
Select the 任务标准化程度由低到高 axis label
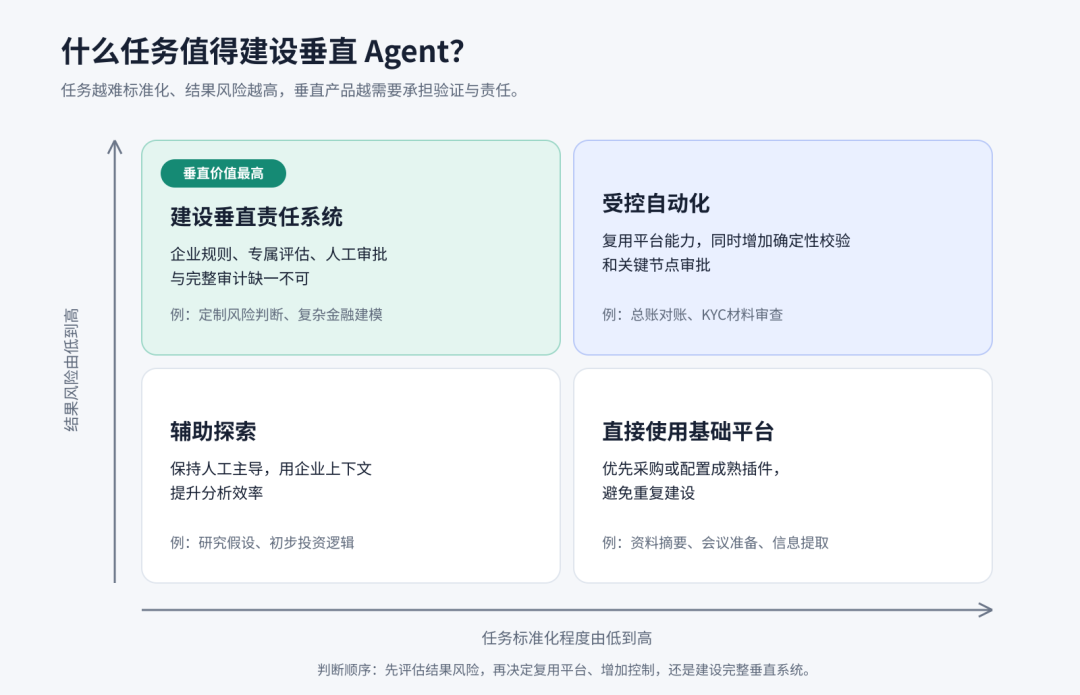coord(567,639)
